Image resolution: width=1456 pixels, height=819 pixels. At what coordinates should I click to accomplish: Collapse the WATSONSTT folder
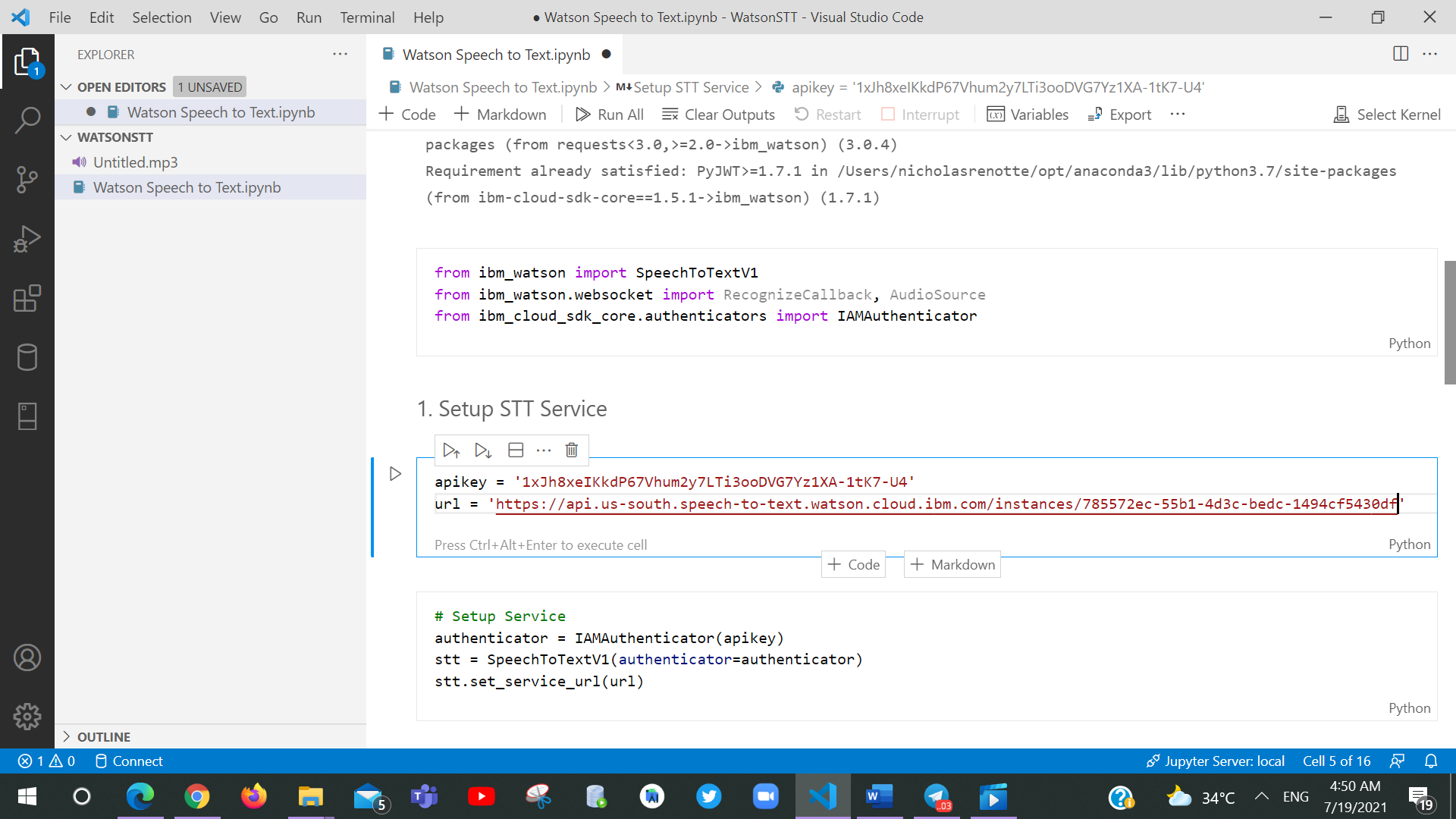pos(67,137)
